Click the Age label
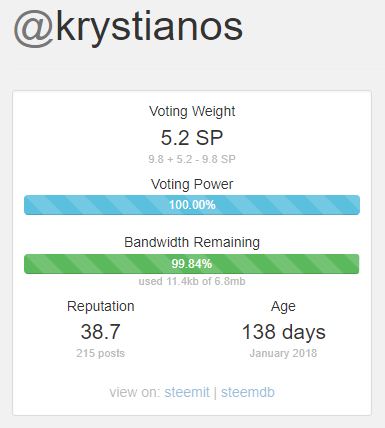The image size is (385, 428). (x=283, y=307)
